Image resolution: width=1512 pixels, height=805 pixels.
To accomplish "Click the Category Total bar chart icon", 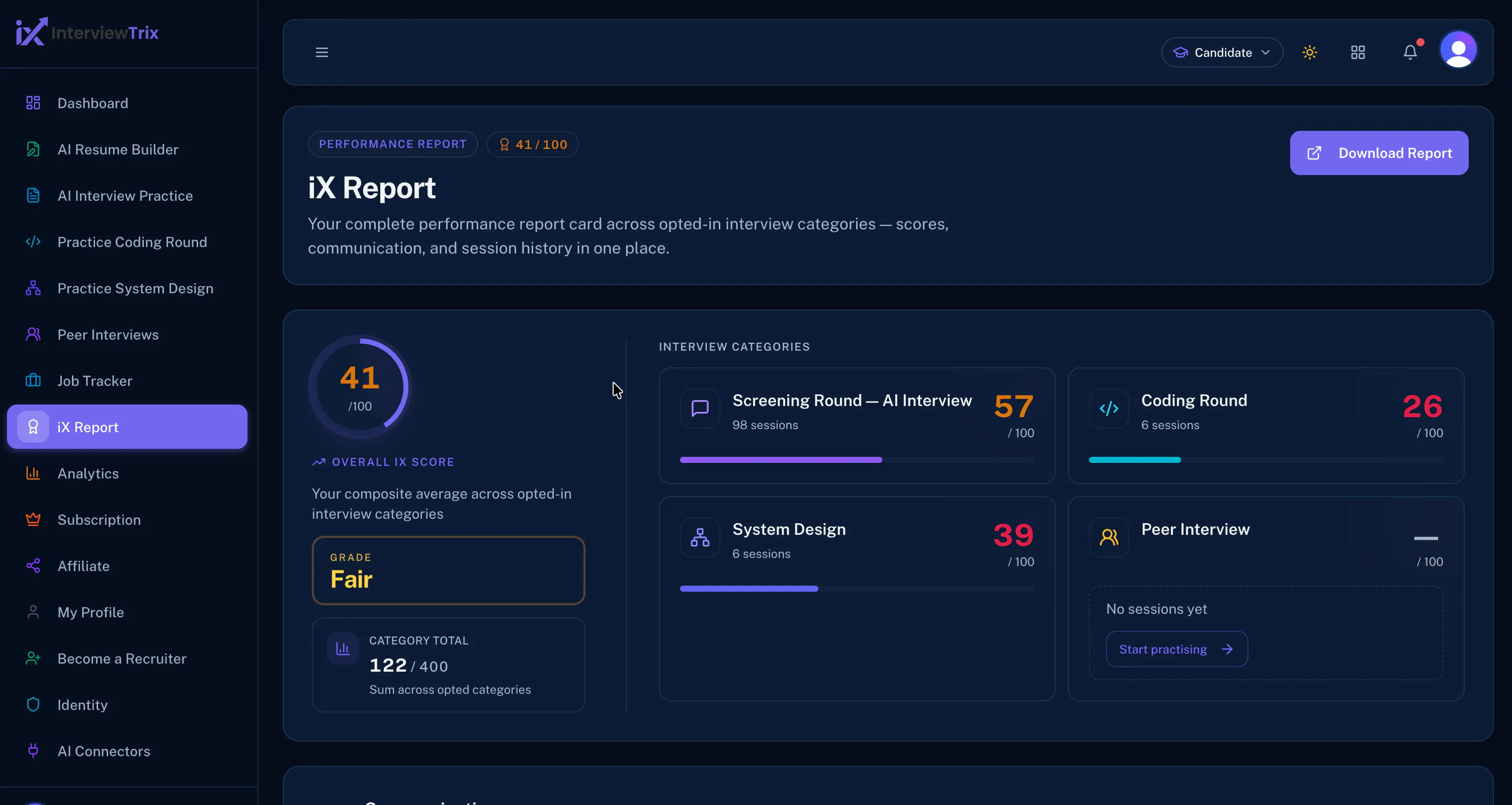I will pyautogui.click(x=343, y=648).
